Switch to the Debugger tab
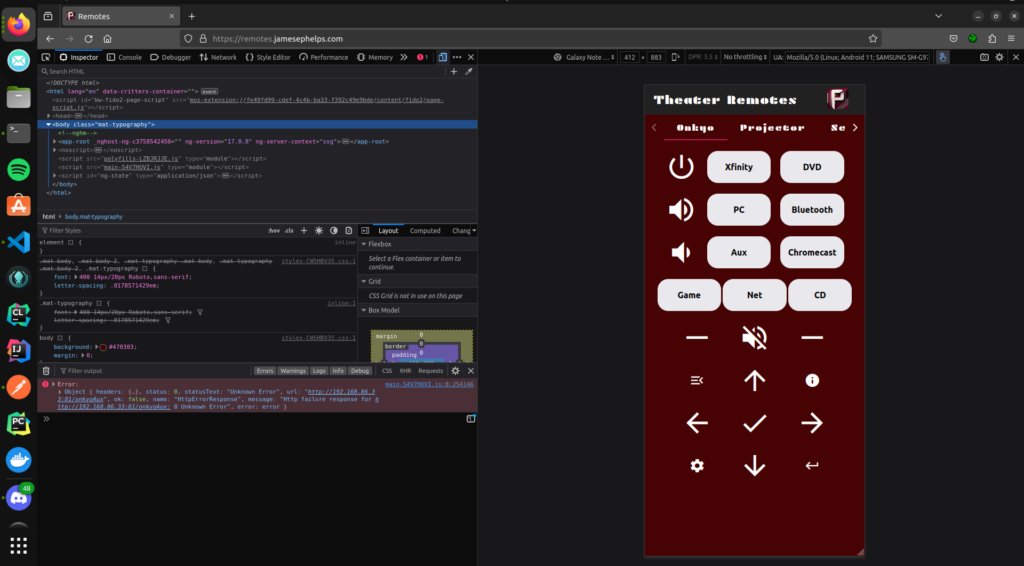Viewport: 1024px width, 566px height. [x=170, y=57]
